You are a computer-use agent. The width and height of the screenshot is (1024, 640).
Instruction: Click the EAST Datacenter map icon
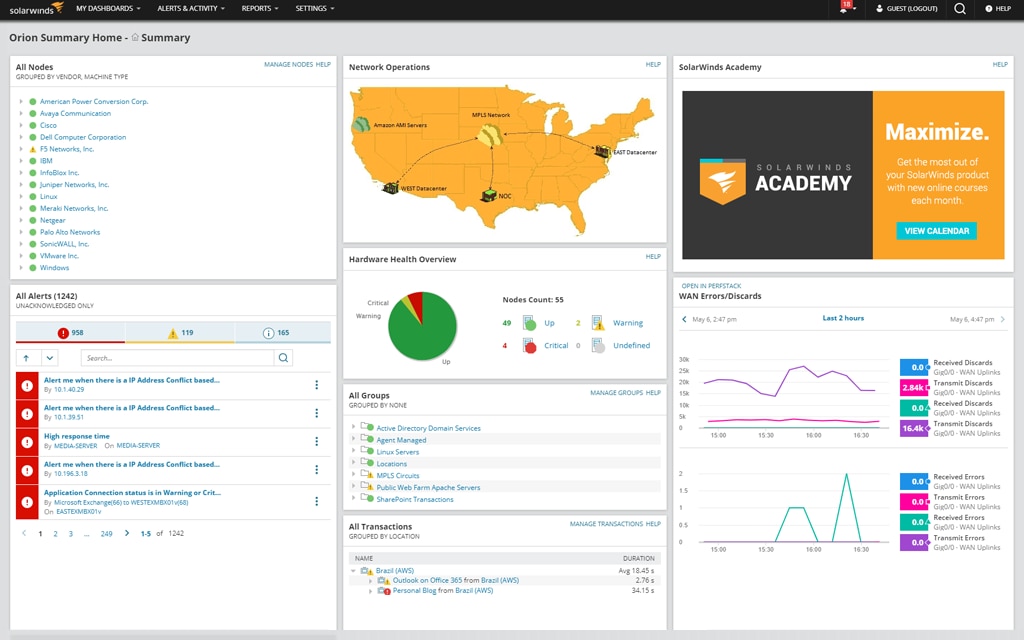pyautogui.click(x=602, y=151)
